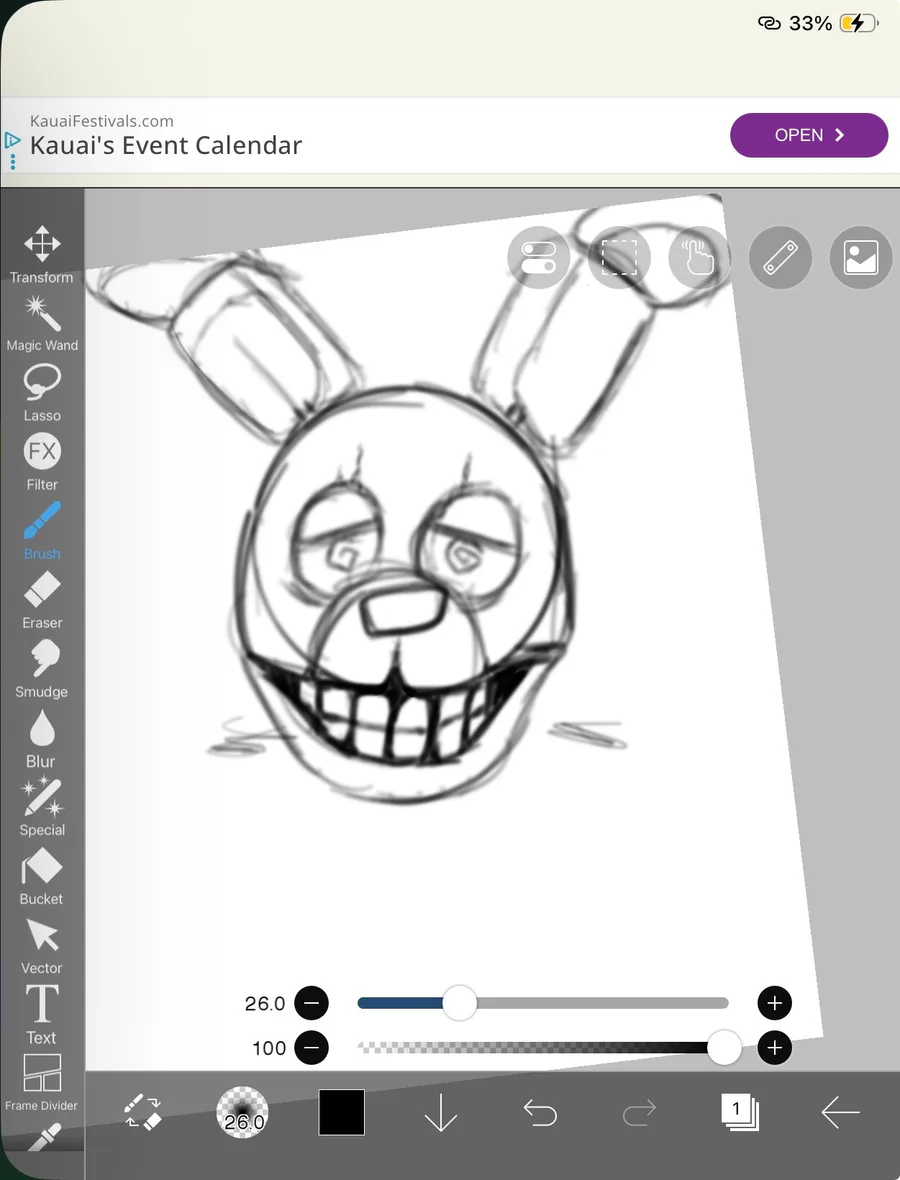The height and width of the screenshot is (1180, 900).
Task: Select the Bucket fill tool
Action: 41,876
